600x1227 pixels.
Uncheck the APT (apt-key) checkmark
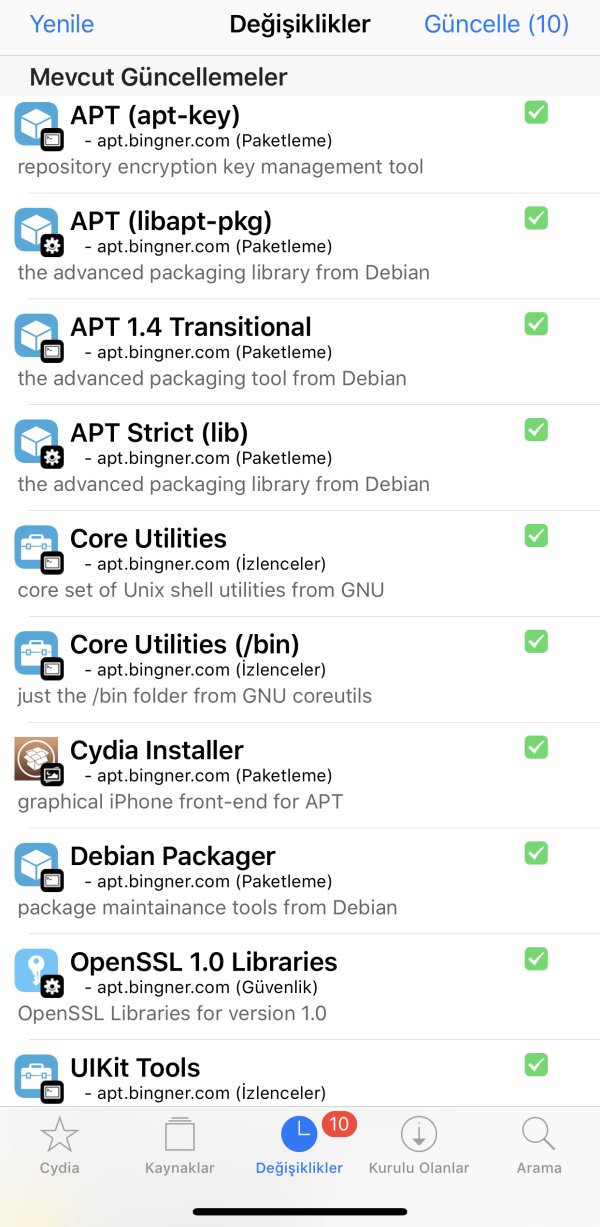tap(536, 112)
